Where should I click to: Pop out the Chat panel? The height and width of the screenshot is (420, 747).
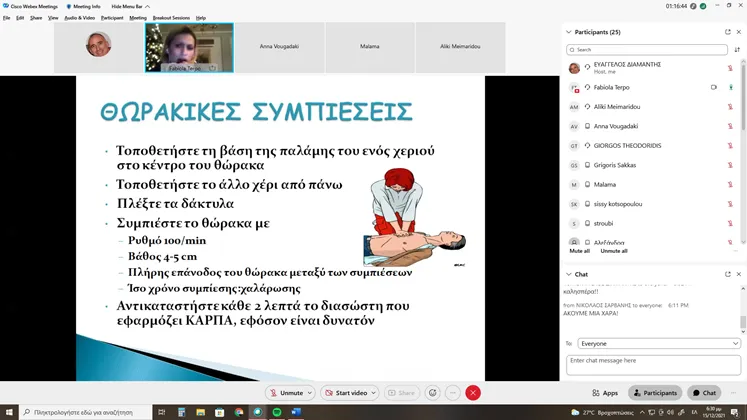pos(727,273)
